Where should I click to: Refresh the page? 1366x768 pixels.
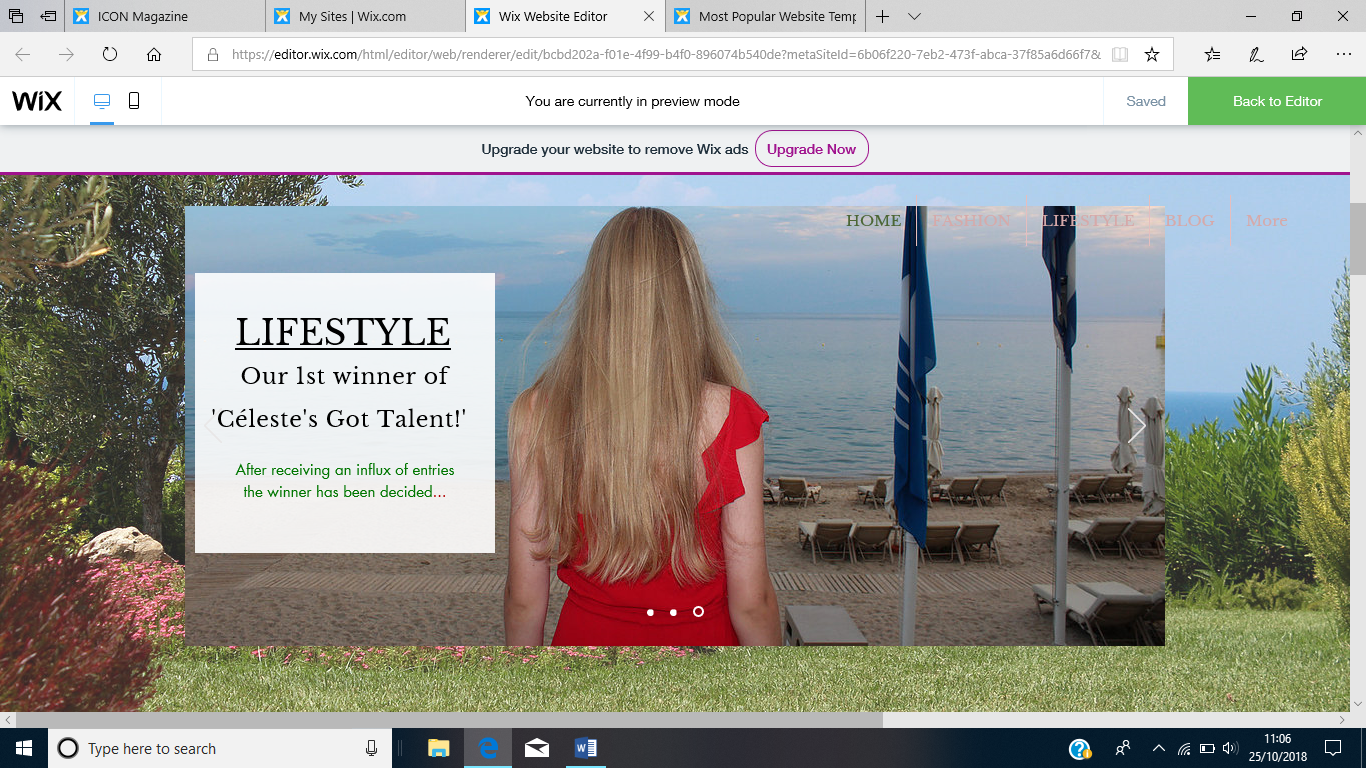(110, 55)
